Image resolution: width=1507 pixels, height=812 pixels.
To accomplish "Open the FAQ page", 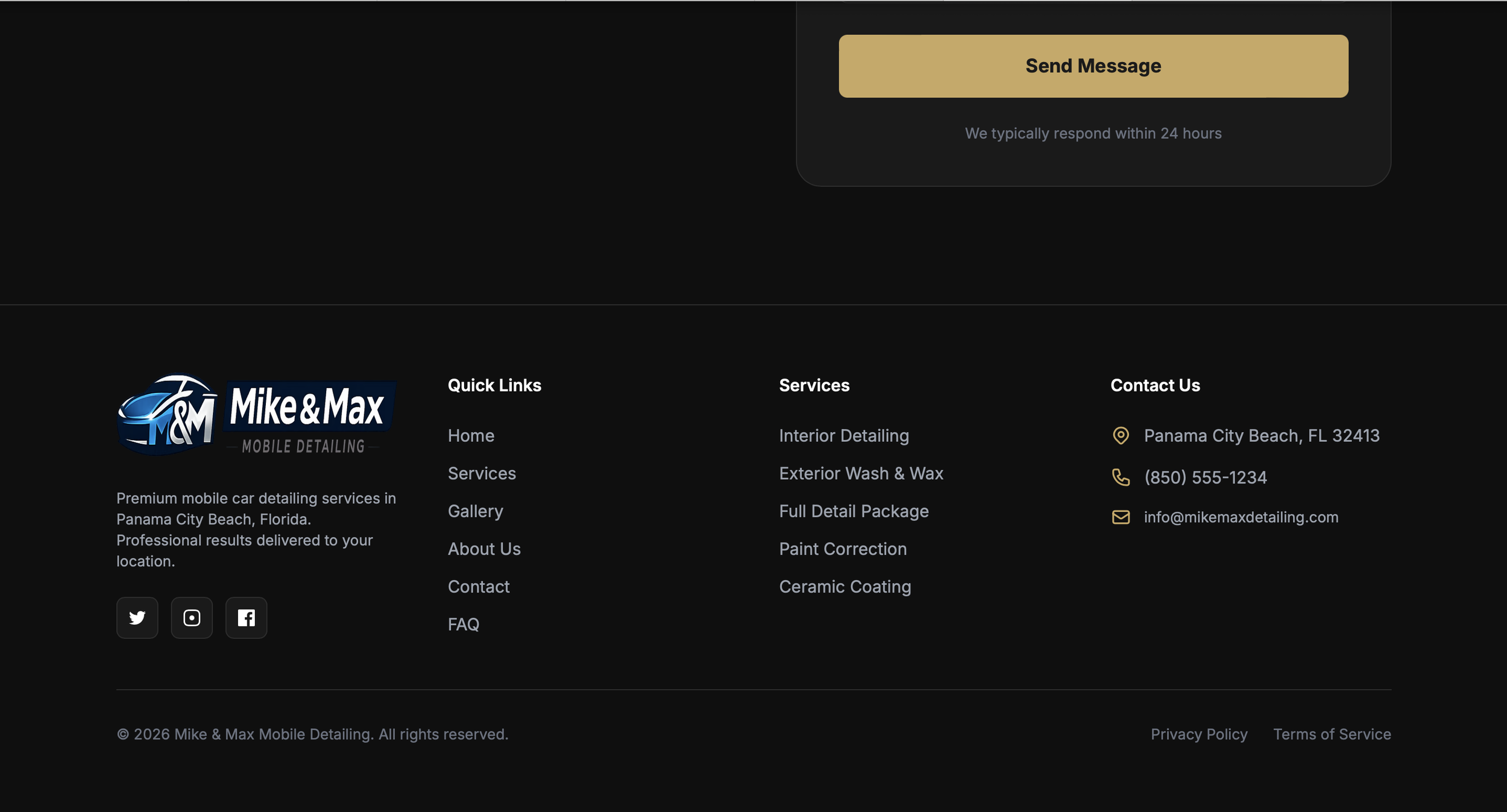I will point(463,624).
